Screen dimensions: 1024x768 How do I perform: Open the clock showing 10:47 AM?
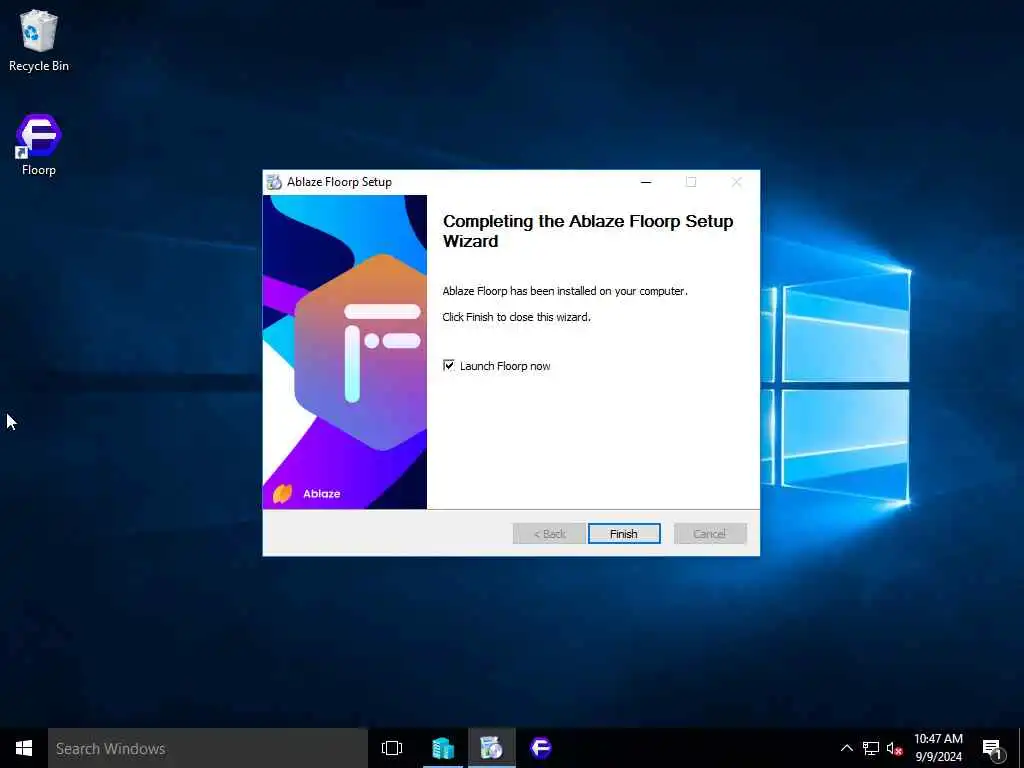click(938, 748)
